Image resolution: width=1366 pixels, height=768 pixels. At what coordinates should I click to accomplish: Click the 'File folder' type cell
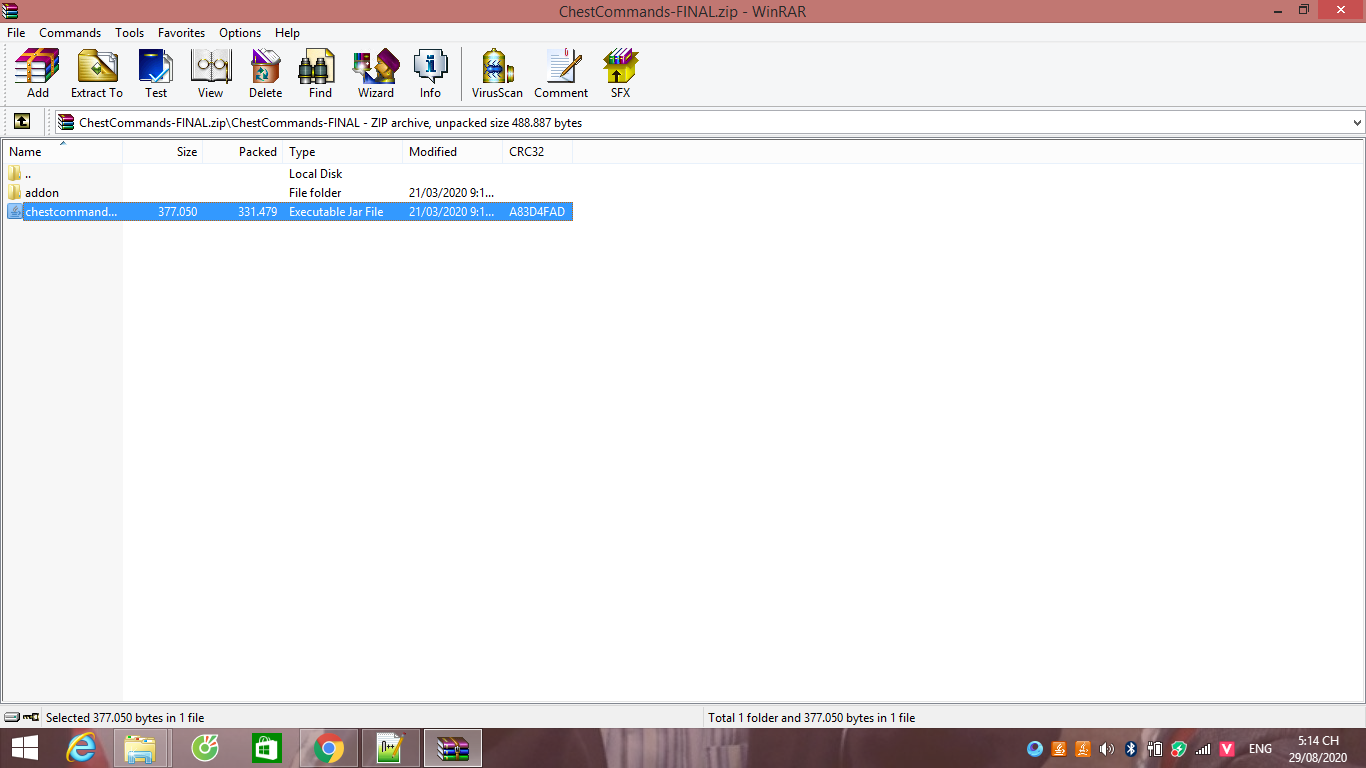pyautogui.click(x=315, y=193)
